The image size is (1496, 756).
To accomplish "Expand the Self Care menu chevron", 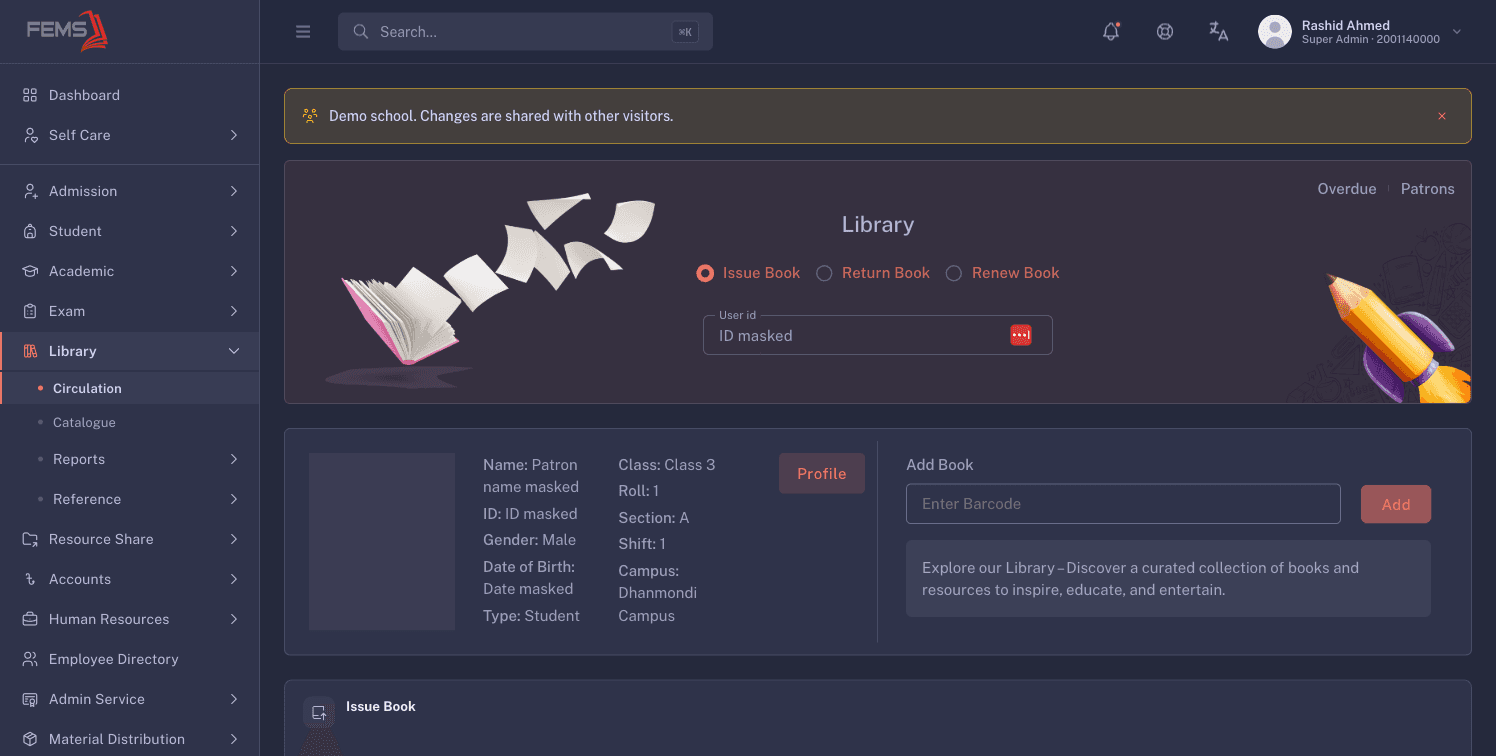I will 234,135.
